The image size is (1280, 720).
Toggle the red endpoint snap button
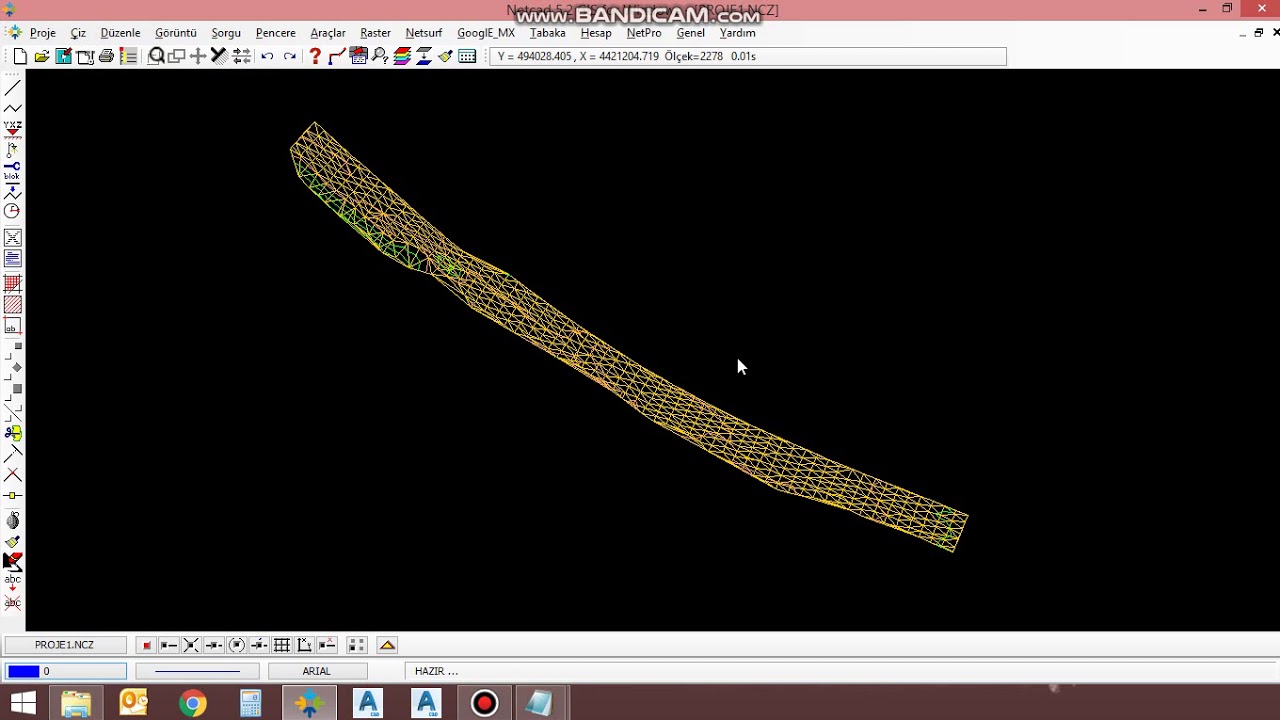pyautogui.click(x=146, y=645)
